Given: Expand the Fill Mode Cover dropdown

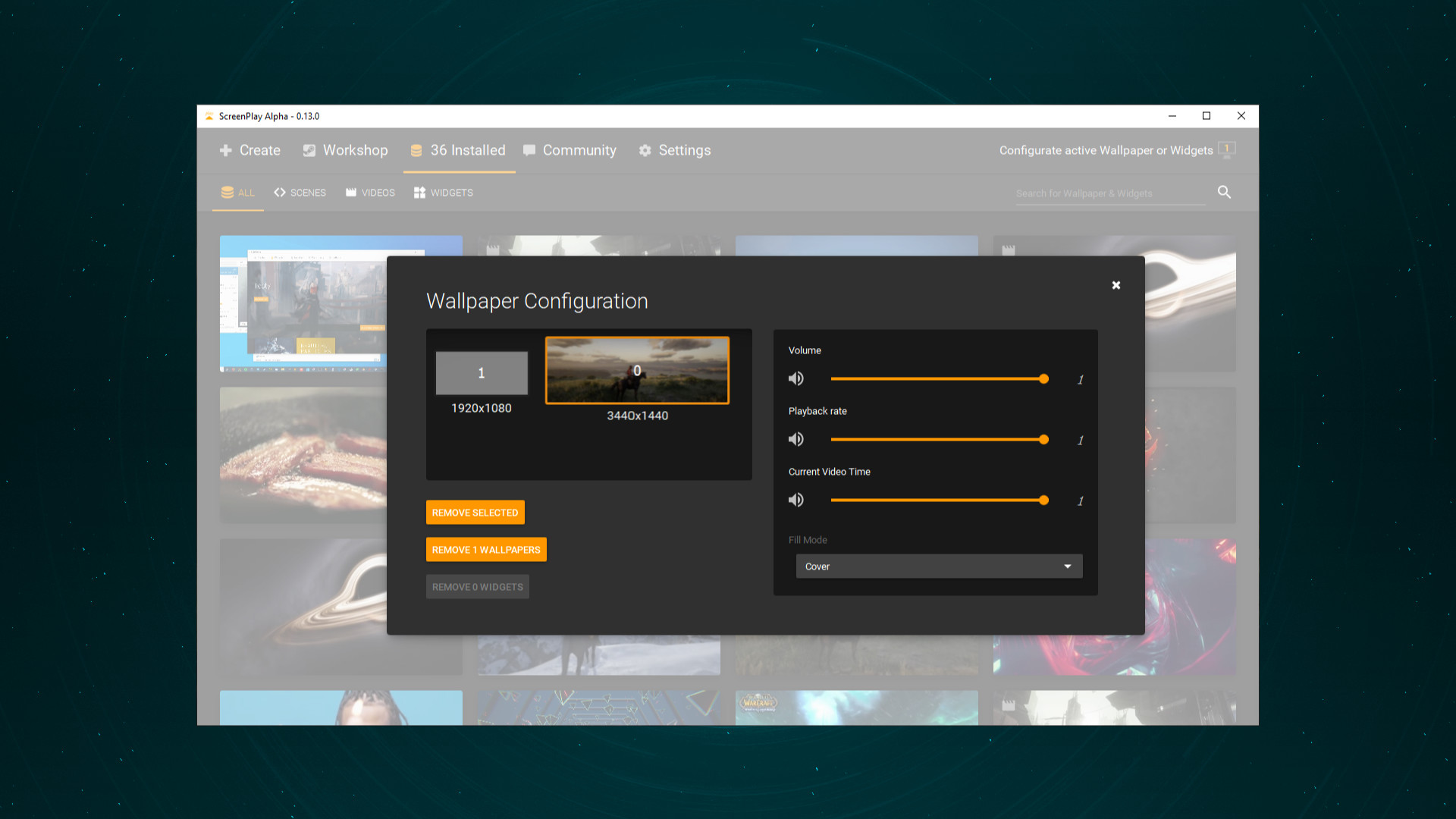Looking at the screenshot, I should [939, 566].
